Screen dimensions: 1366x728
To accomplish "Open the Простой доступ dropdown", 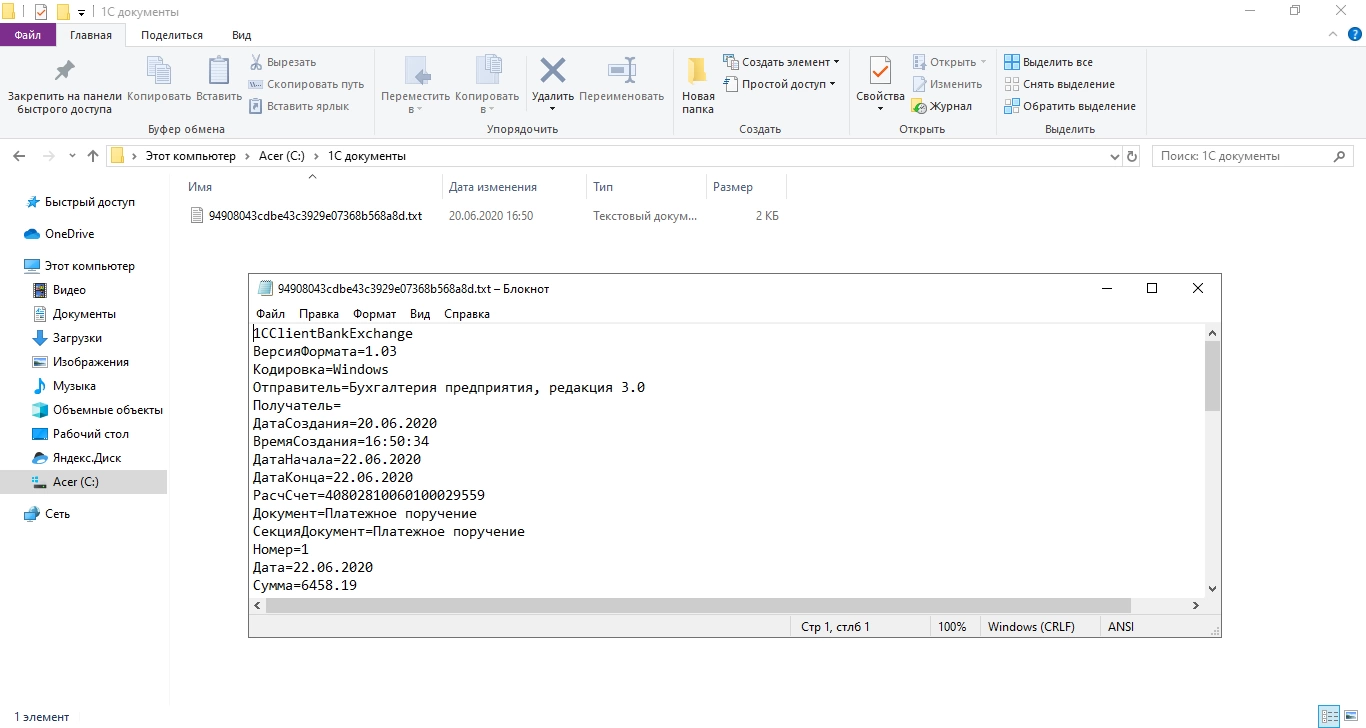I will tap(779, 84).
